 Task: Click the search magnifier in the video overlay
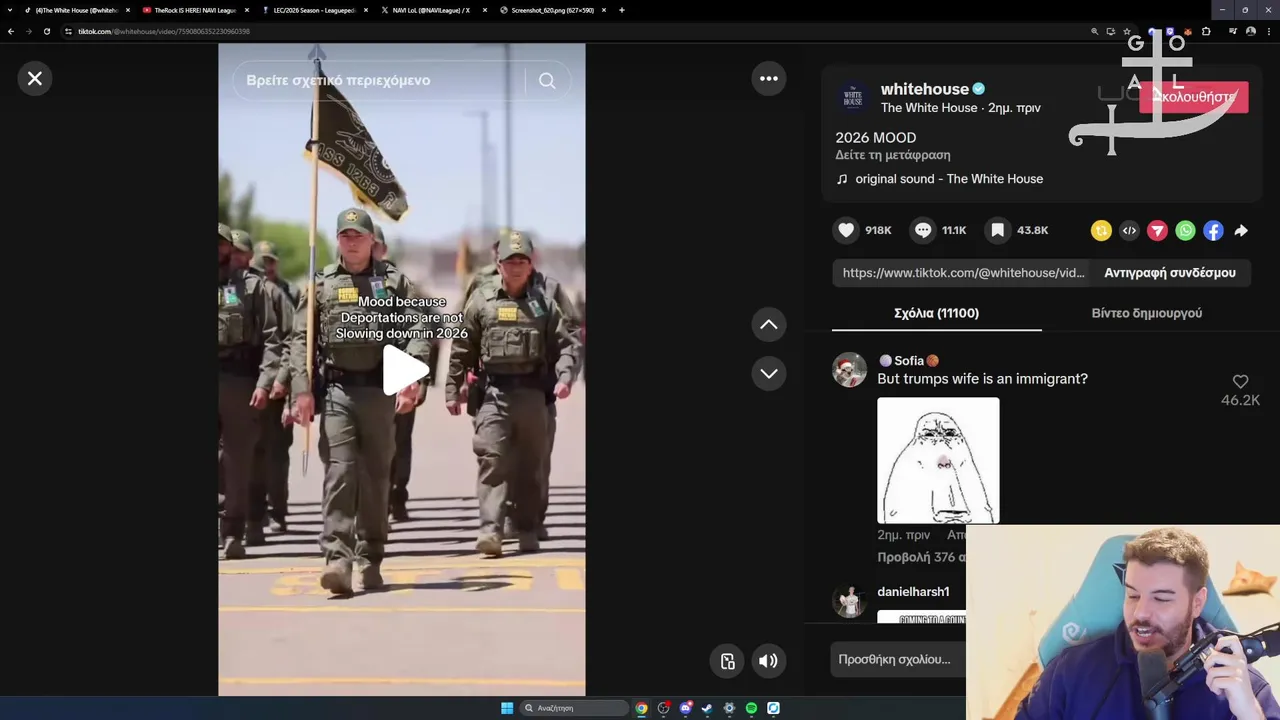coord(547,81)
